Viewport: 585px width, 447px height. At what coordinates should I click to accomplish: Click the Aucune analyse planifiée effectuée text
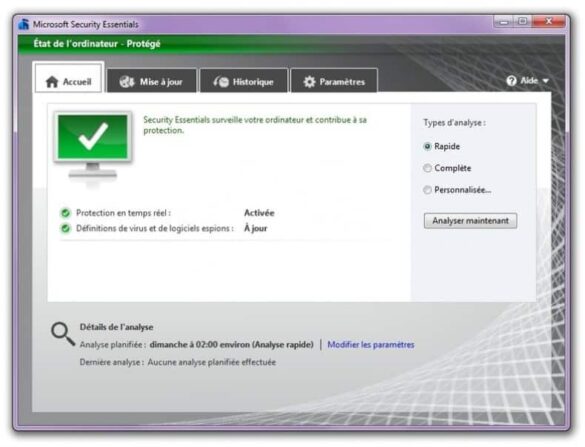212,362
